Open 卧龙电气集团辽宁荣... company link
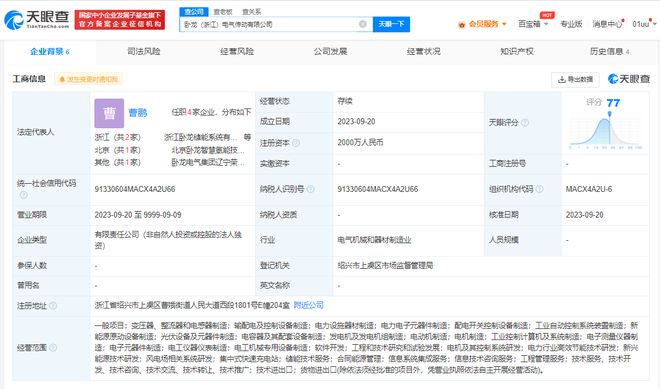Image resolution: width=660 pixels, height=389 pixels. tap(208, 162)
